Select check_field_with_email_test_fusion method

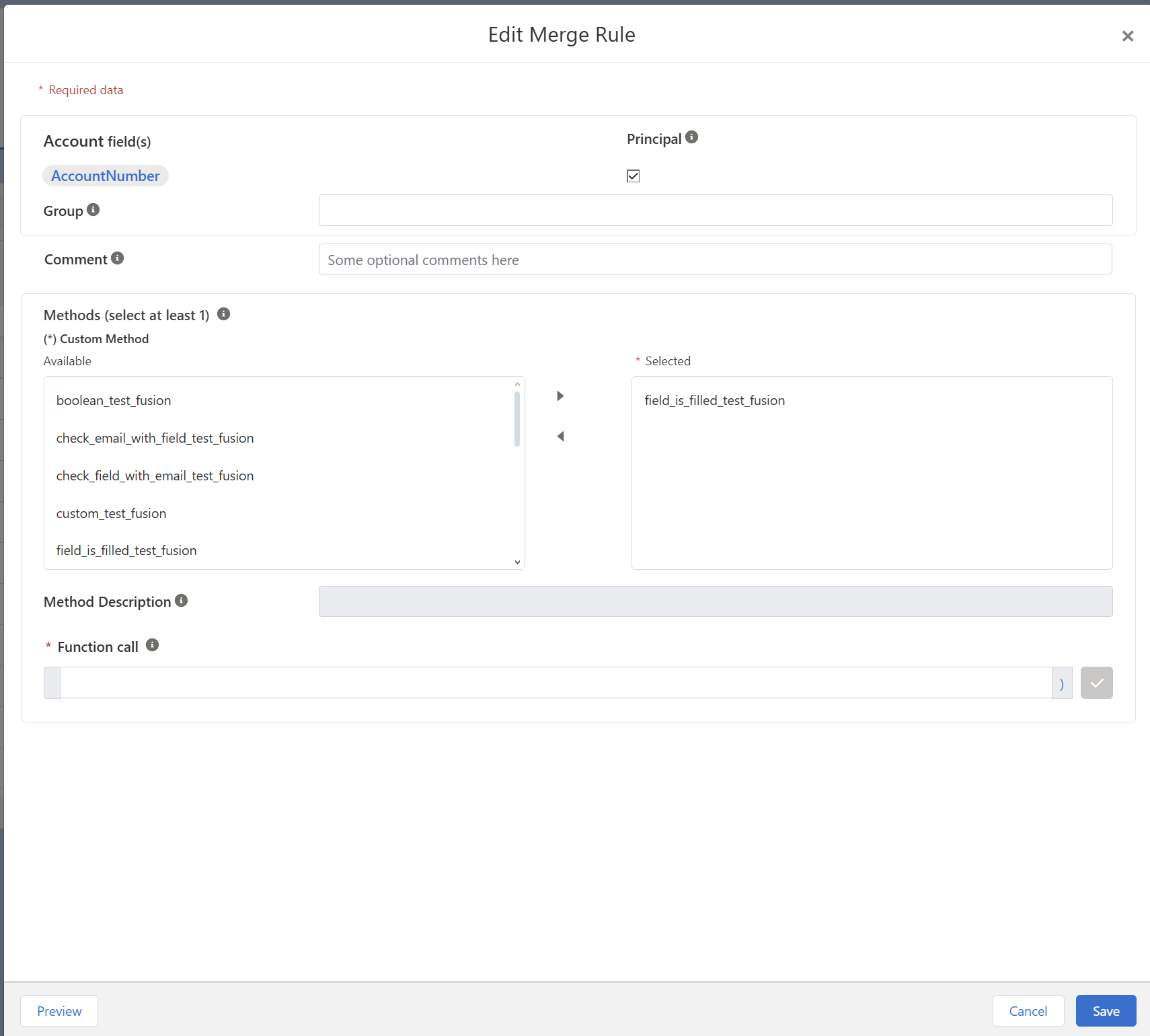(278, 476)
